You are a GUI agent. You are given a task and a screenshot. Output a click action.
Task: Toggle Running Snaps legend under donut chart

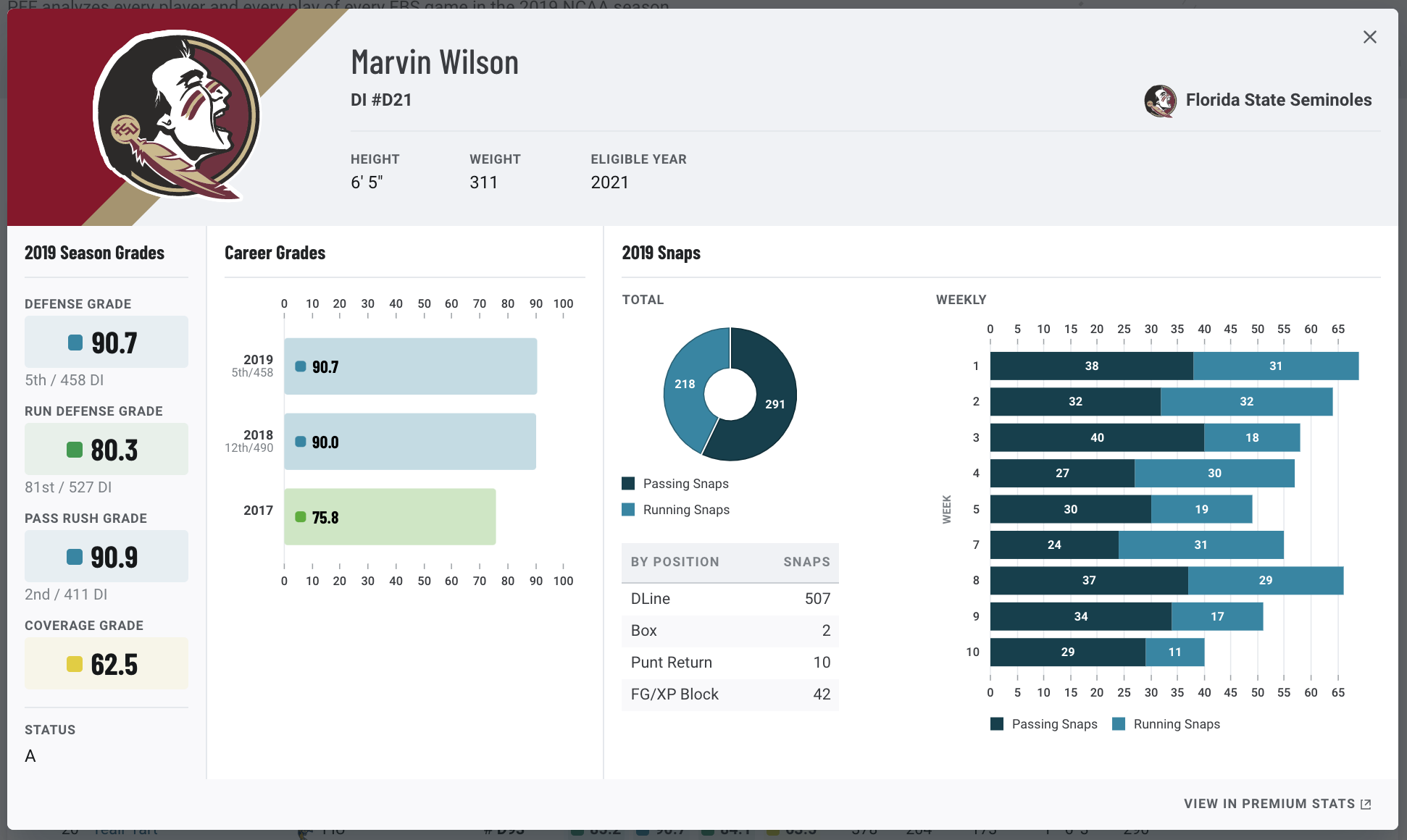[675, 510]
